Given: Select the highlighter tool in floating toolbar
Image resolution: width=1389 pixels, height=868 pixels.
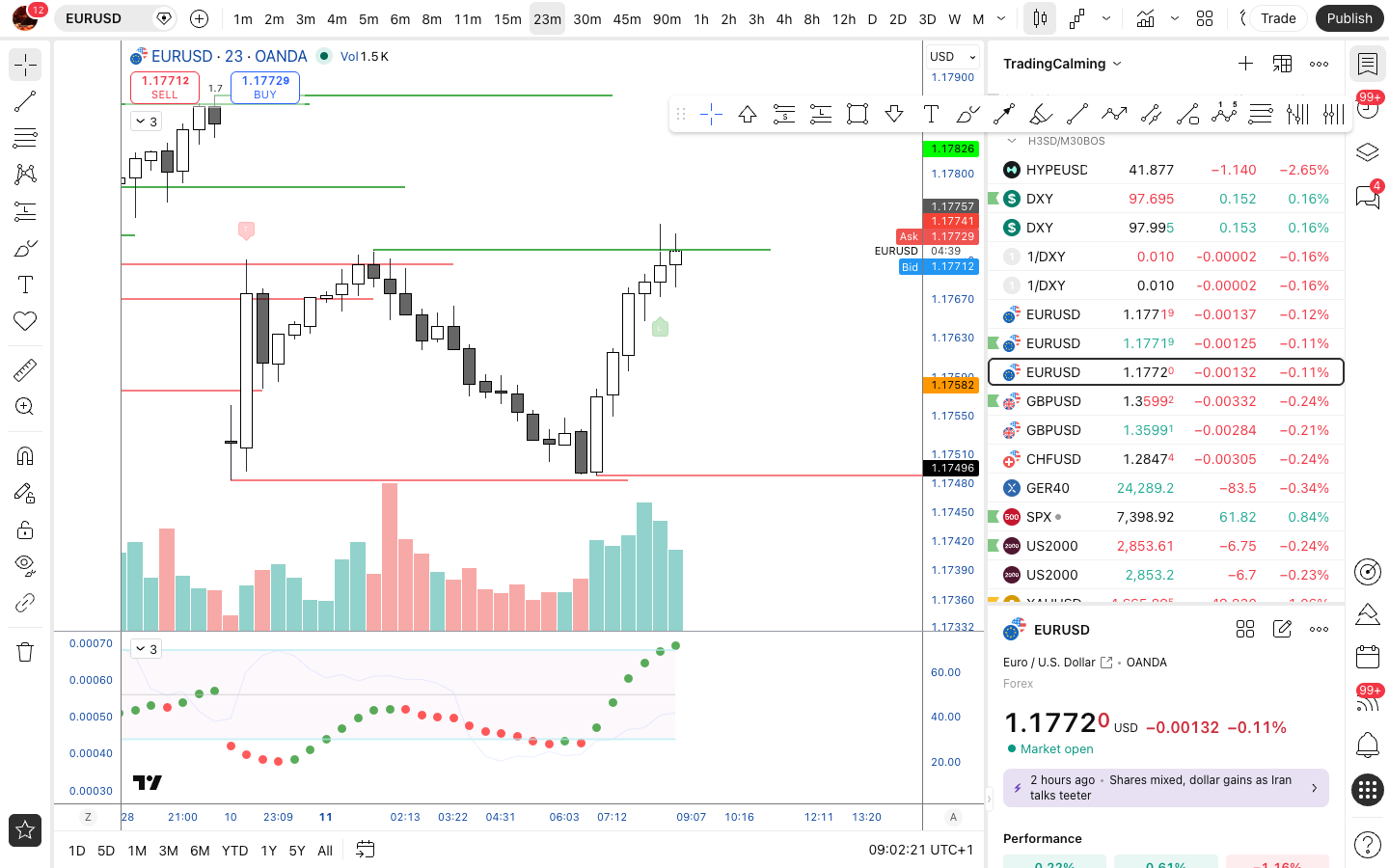Looking at the screenshot, I should pyautogui.click(x=1041, y=114).
